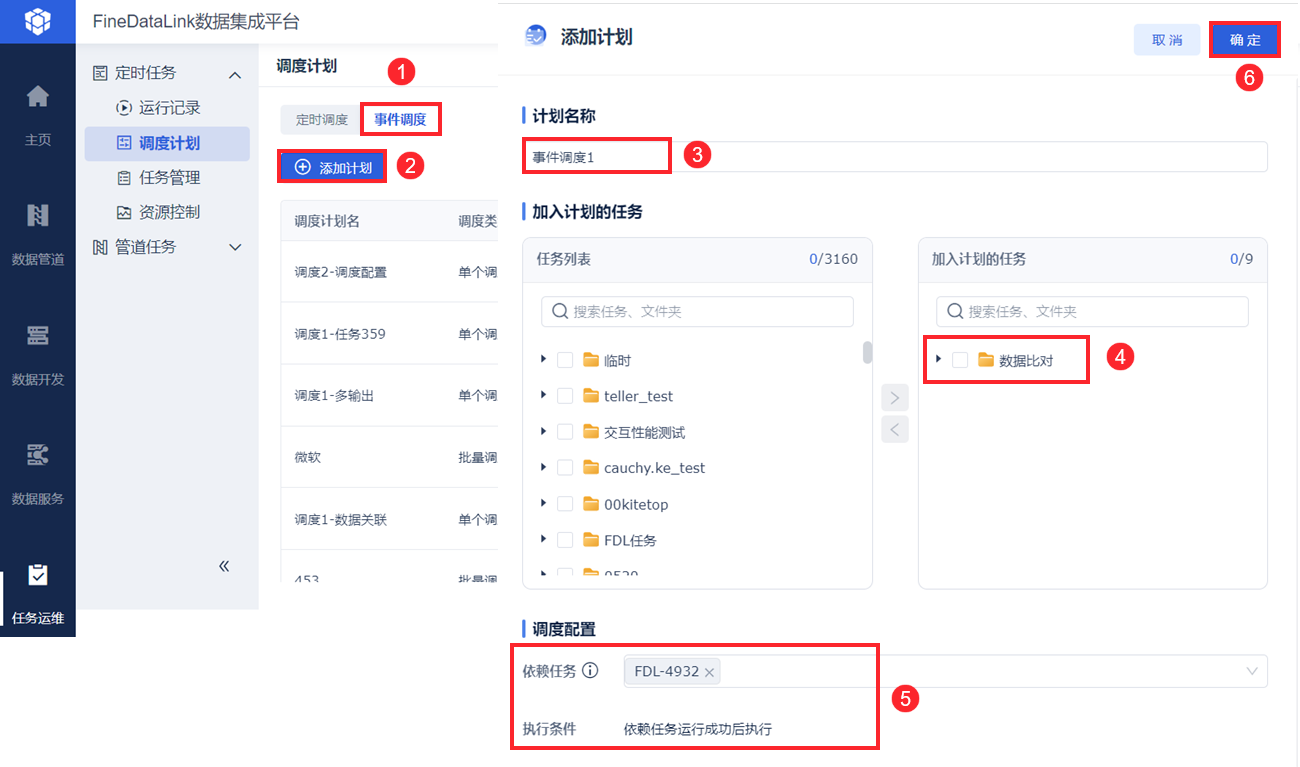Expand the 临时 folder
Image resolution: width=1300 pixels, height=767 pixels.
[543, 359]
